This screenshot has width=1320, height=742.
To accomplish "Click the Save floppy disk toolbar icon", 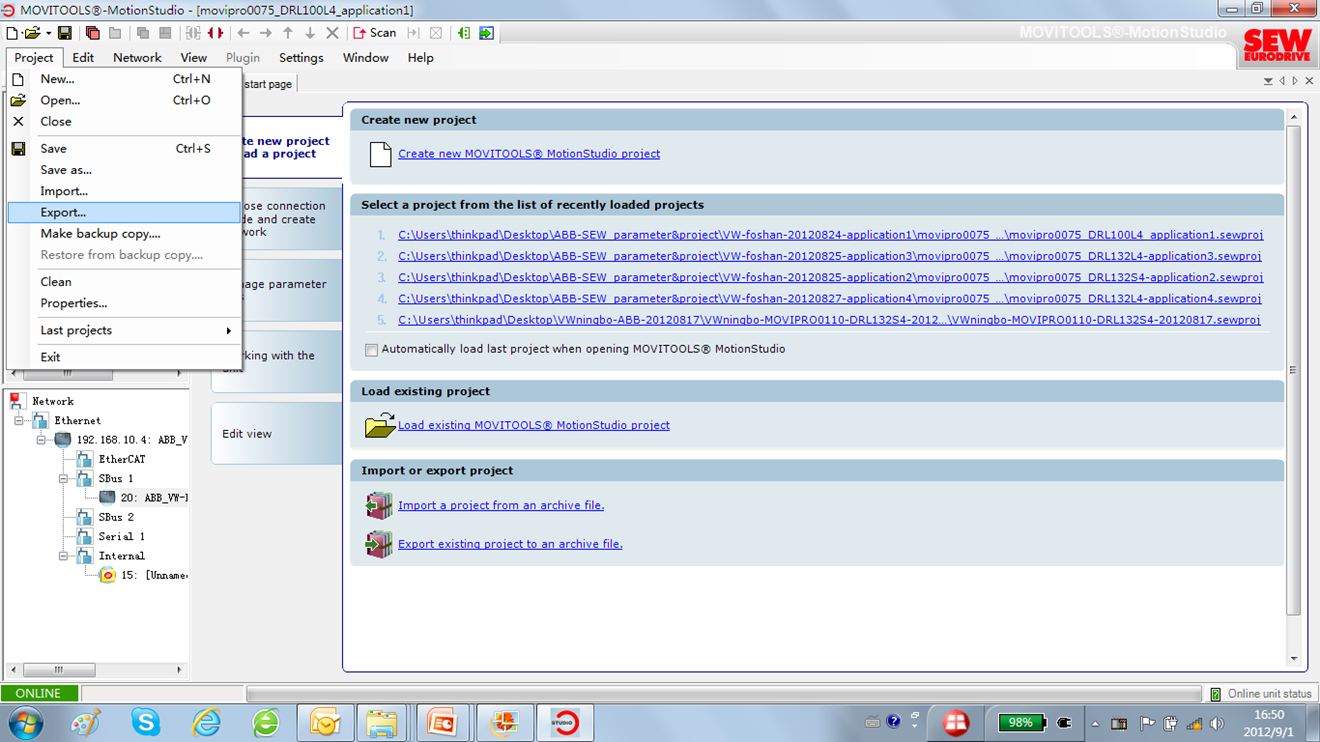I will point(64,33).
